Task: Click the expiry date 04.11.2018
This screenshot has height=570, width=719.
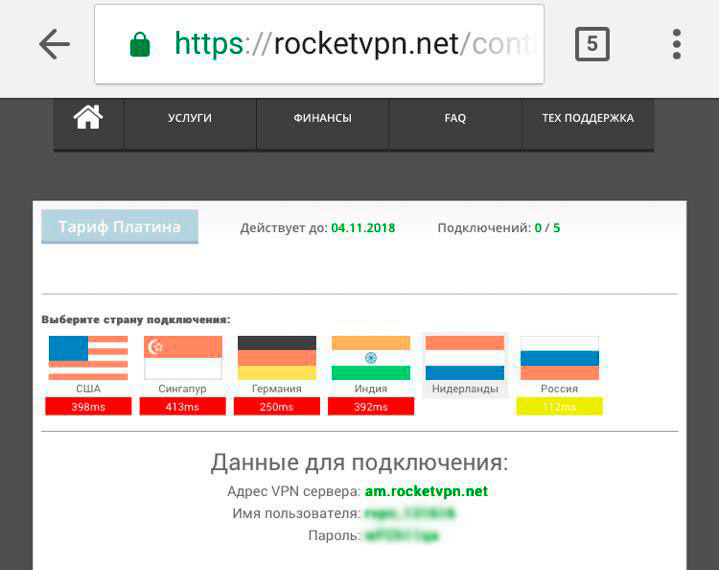Action: 363,228
